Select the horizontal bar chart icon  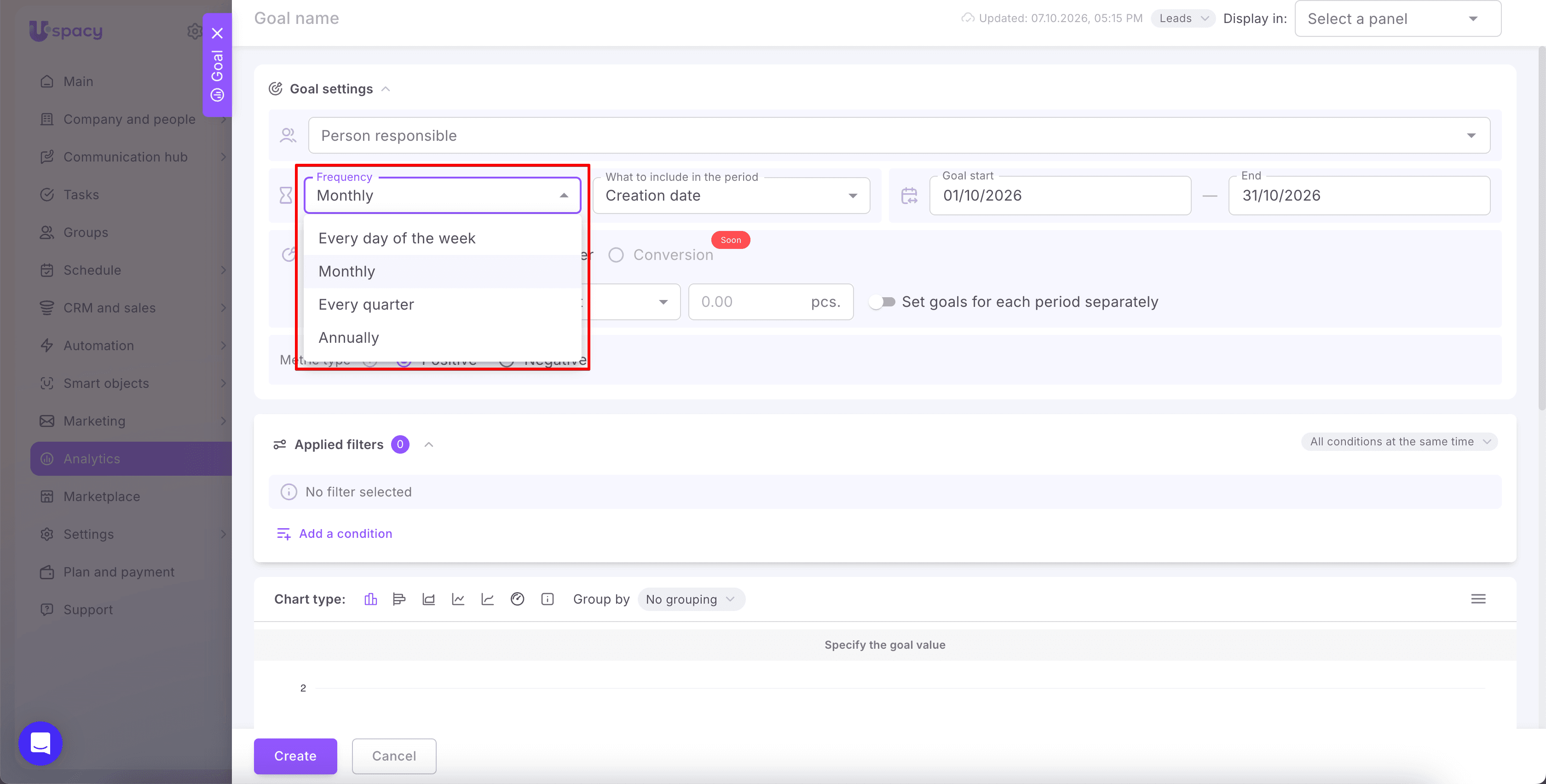point(399,599)
